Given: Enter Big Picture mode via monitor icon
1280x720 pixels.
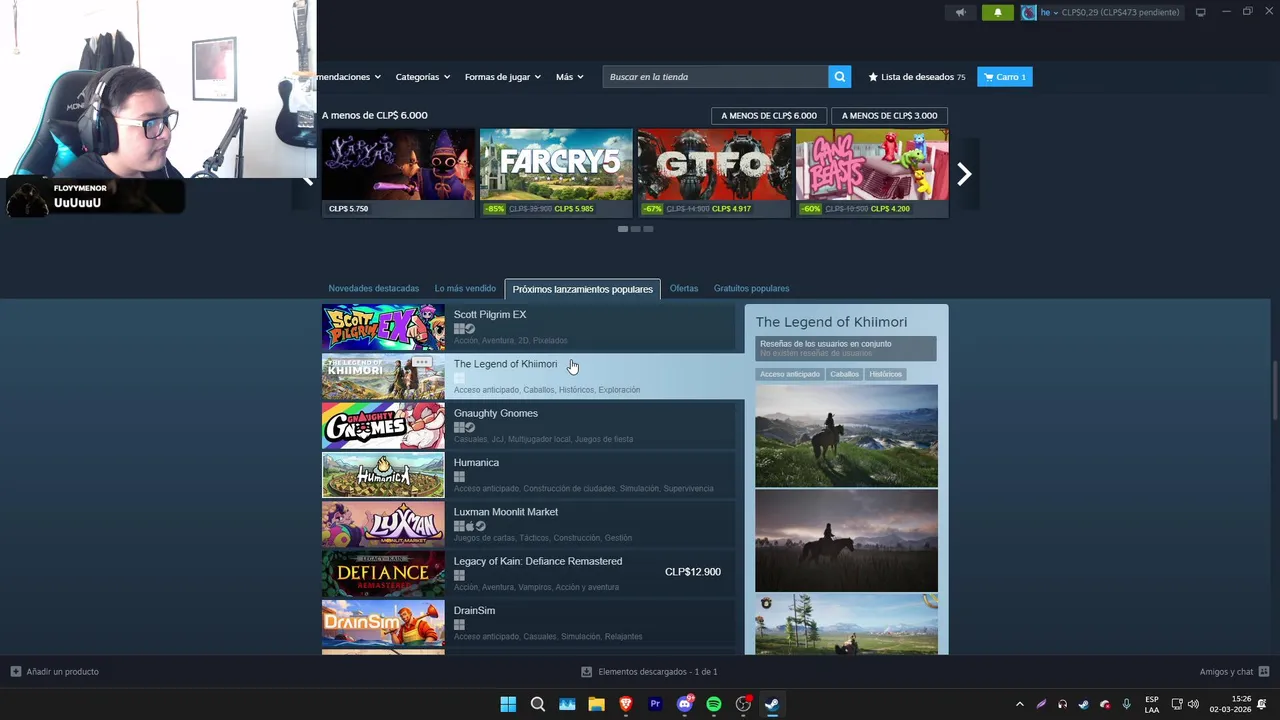Looking at the screenshot, I should tap(1200, 12).
